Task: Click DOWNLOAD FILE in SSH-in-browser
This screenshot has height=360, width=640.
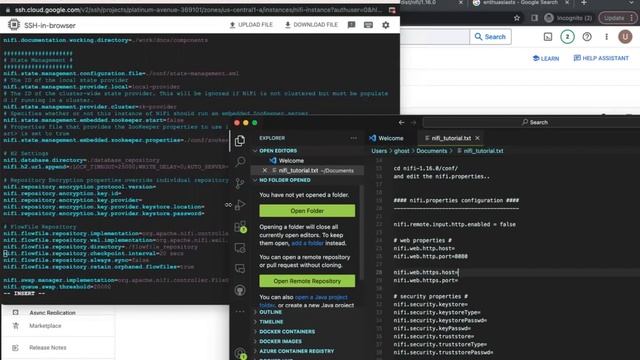Action: [311, 25]
